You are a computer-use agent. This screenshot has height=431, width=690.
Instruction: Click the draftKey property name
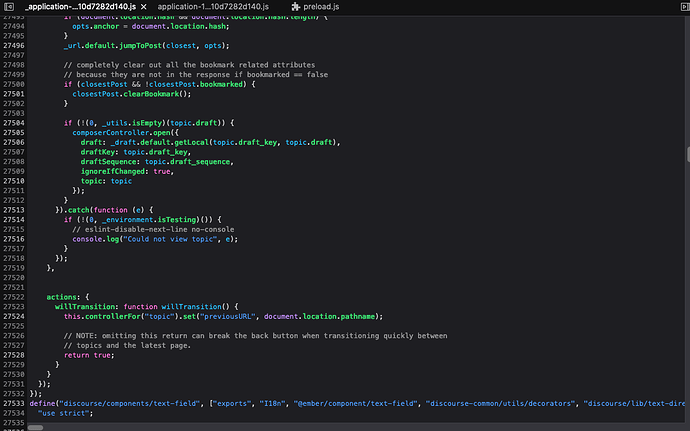point(98,152)
